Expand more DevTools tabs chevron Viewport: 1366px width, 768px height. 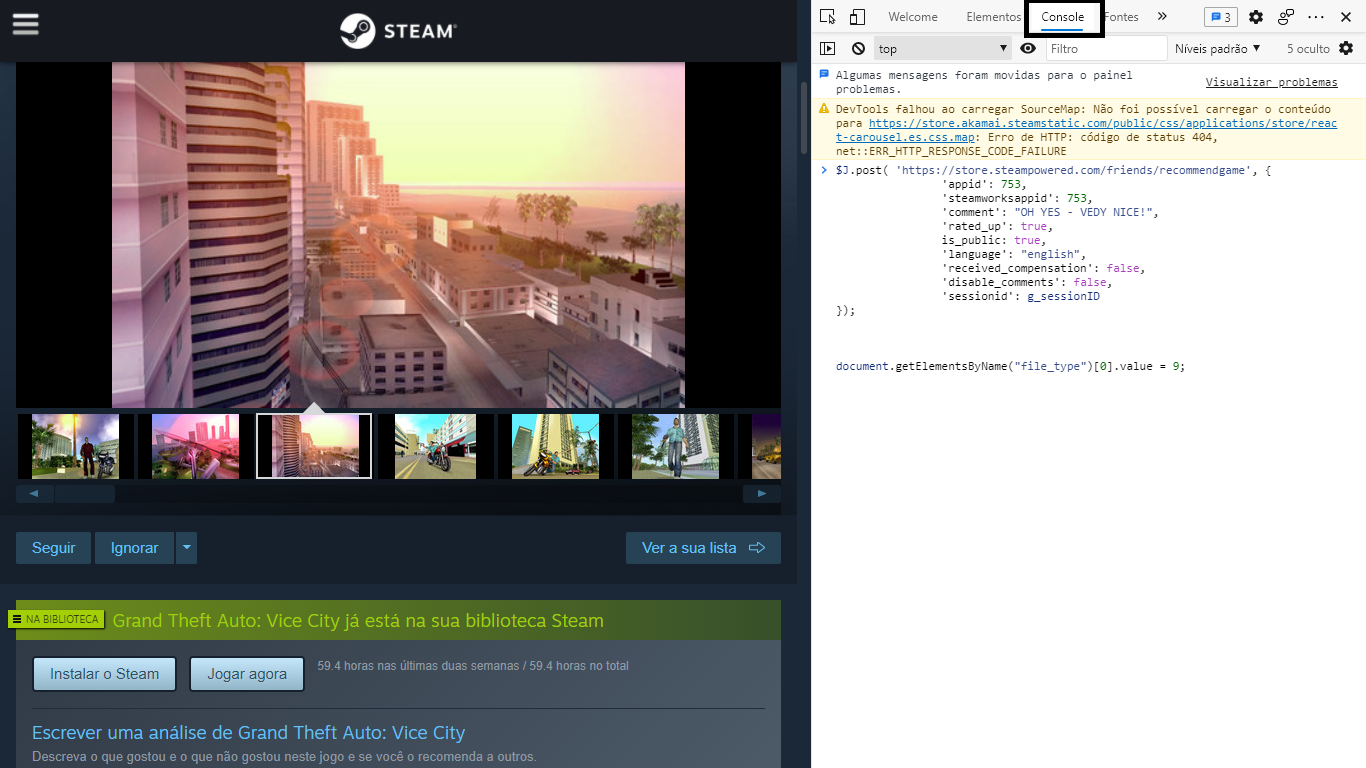pos(1162,17)
